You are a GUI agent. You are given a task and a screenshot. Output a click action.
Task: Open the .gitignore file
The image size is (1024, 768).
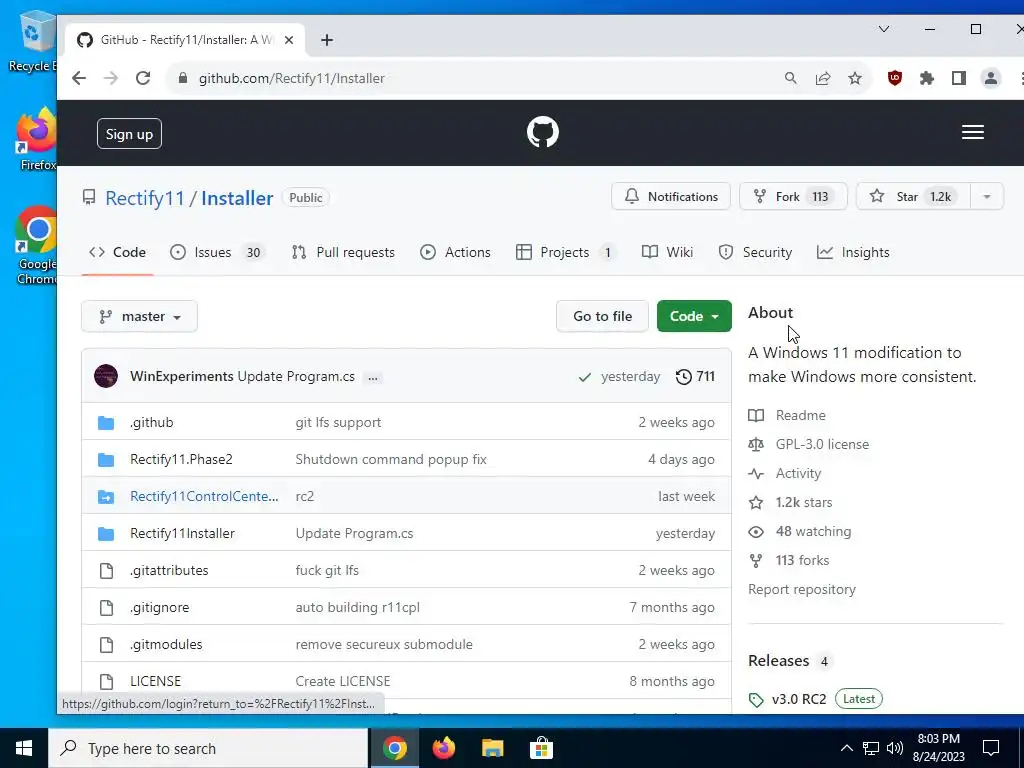pos(159,607)
